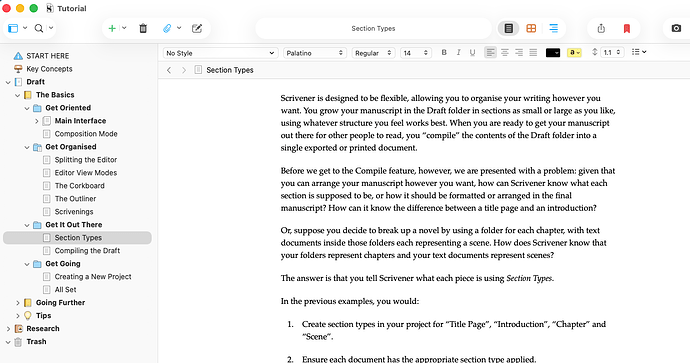Open the Add item dropdown arrow

[x=124, y=28]
